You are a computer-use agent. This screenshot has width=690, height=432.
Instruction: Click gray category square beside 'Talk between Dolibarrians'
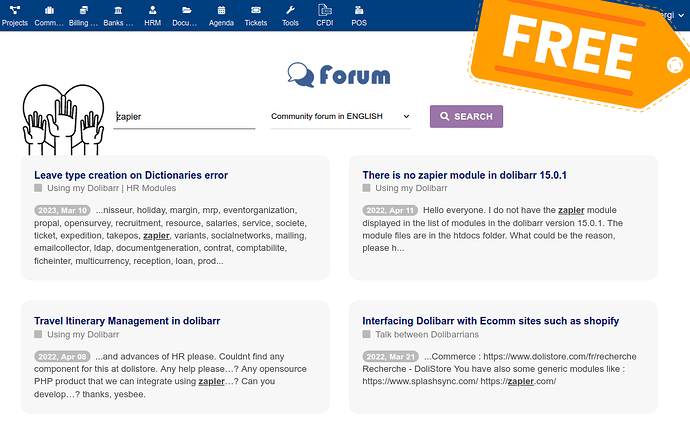click(366, 334)
